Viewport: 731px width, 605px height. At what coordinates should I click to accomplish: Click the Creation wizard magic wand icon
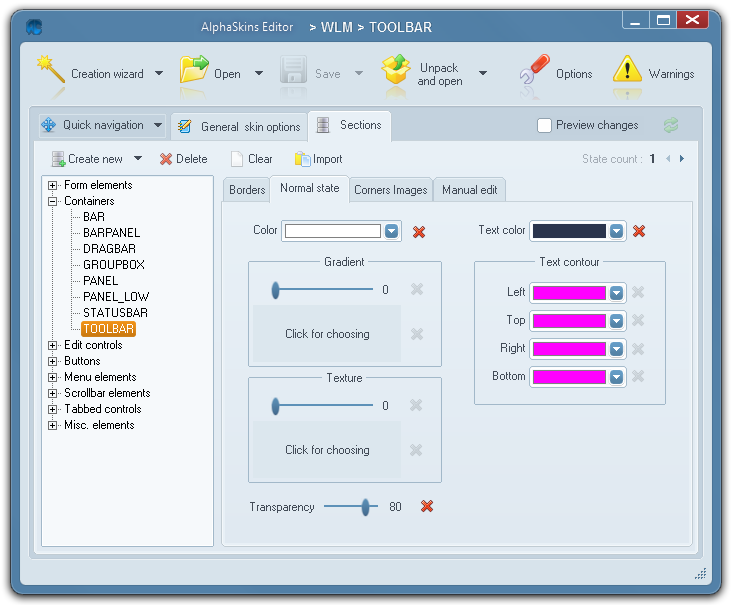pos(50,69)
